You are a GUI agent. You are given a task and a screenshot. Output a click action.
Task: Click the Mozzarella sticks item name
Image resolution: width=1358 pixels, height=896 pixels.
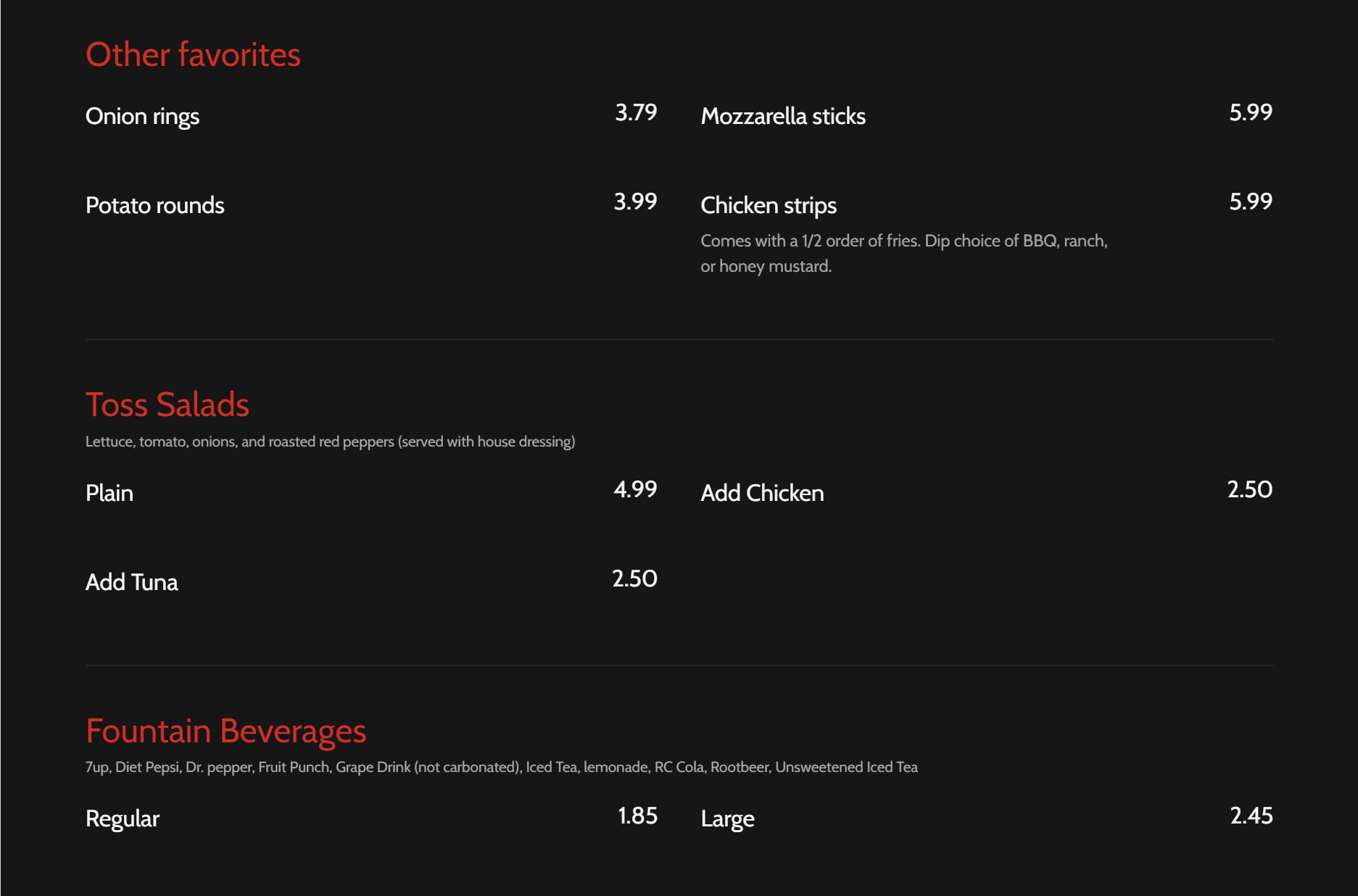tap(783, 117)
